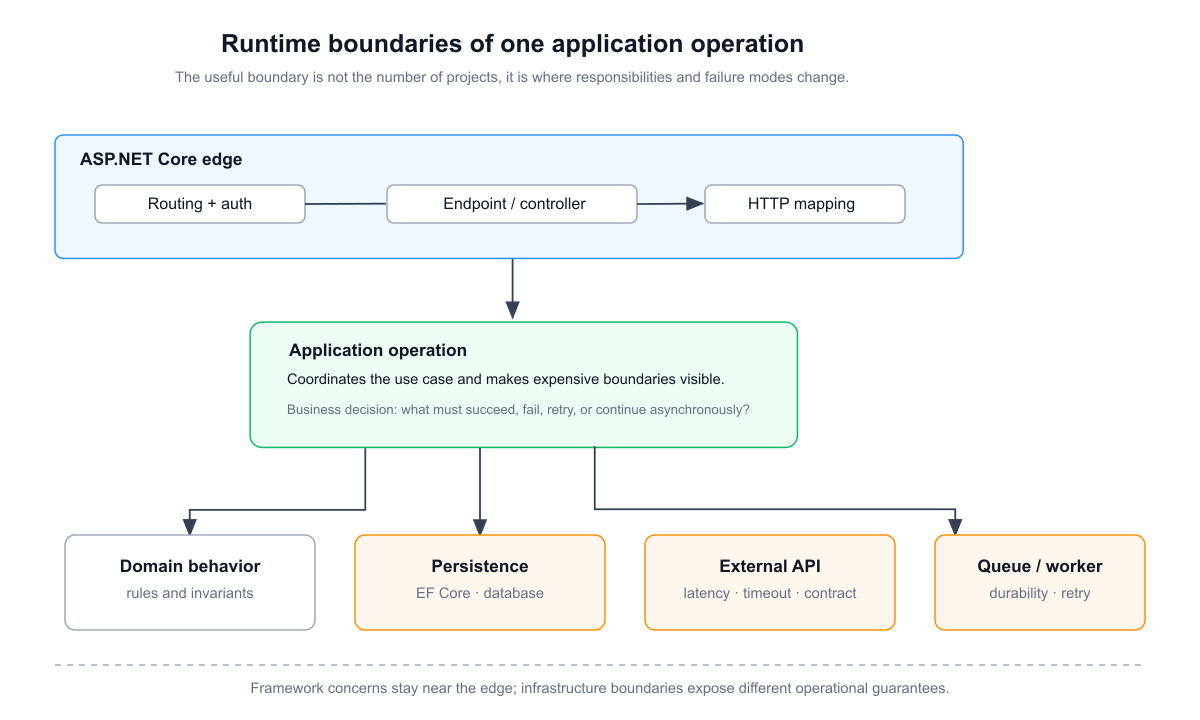Click 'durability · retry' subtitle
The height and width of the screenshot is (720, 1200).
1040,593
